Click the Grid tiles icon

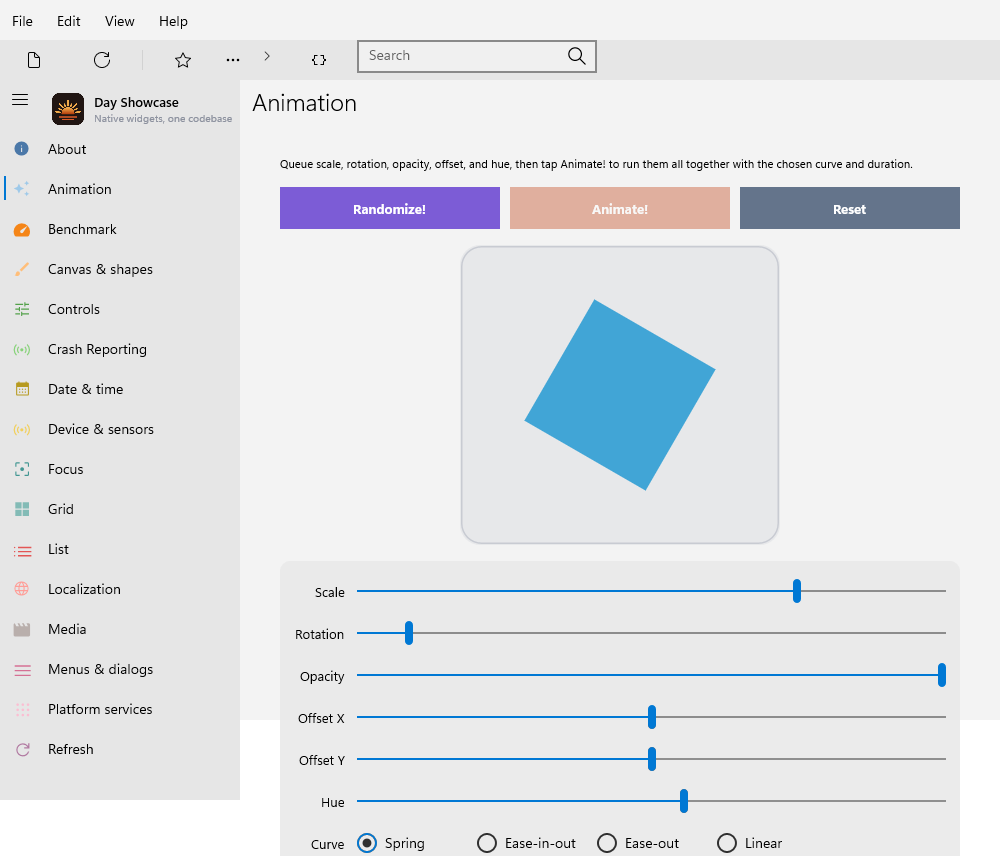22,509
